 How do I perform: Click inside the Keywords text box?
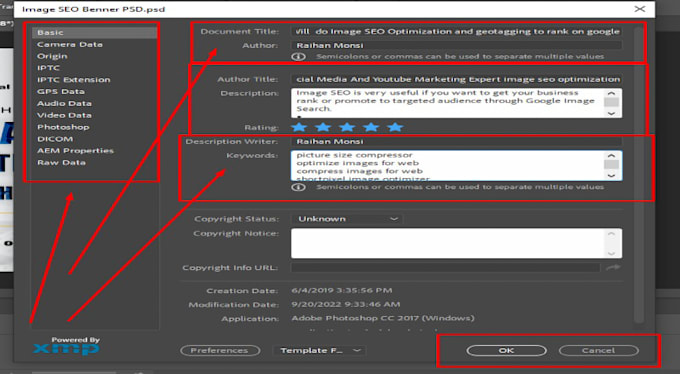coord(447,165)
